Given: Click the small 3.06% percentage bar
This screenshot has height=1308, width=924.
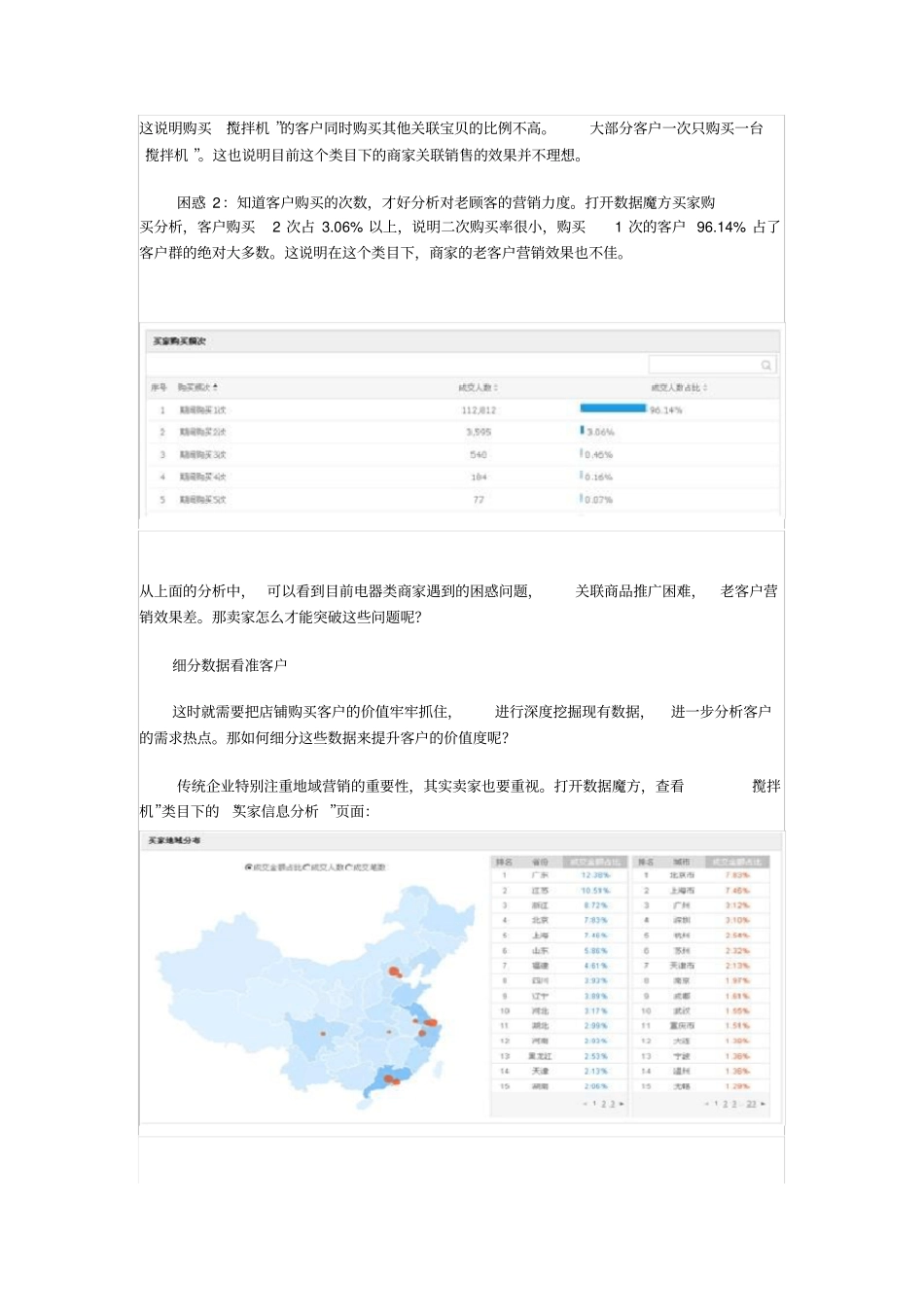Looking at the screenshot, I should click(583, 430).
